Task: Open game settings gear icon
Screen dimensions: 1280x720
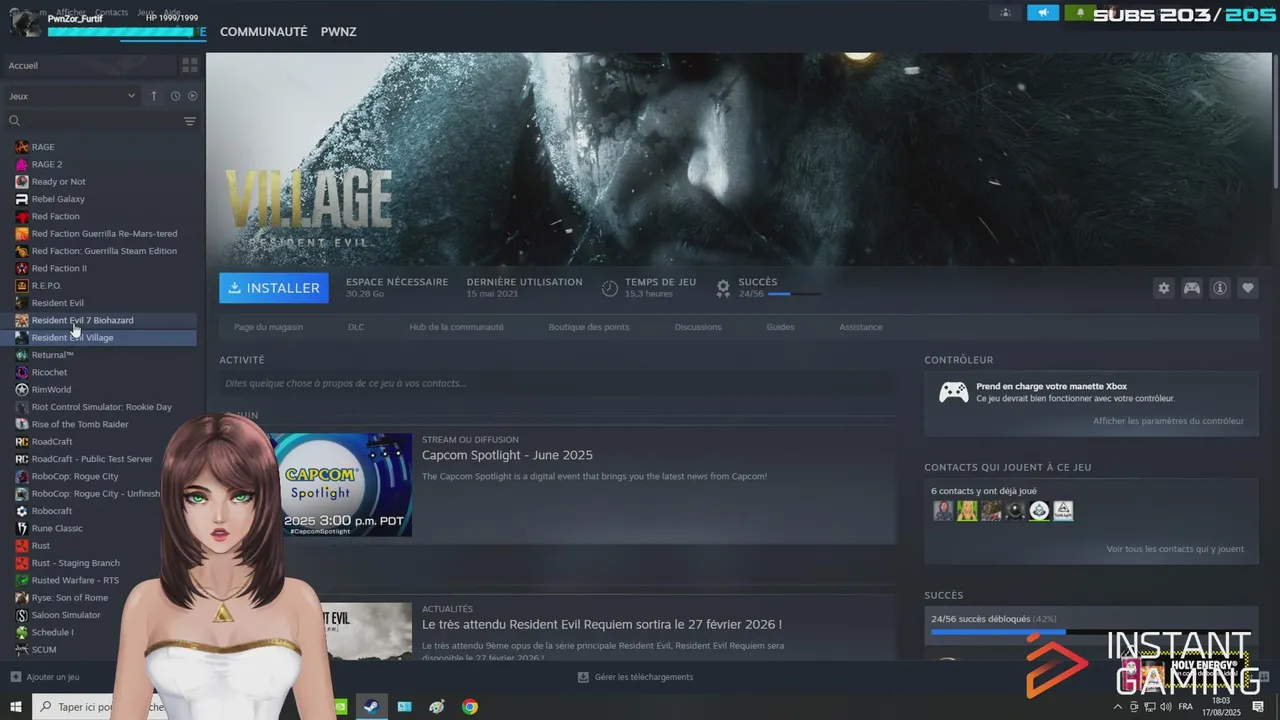Action: pos(1163,288)
